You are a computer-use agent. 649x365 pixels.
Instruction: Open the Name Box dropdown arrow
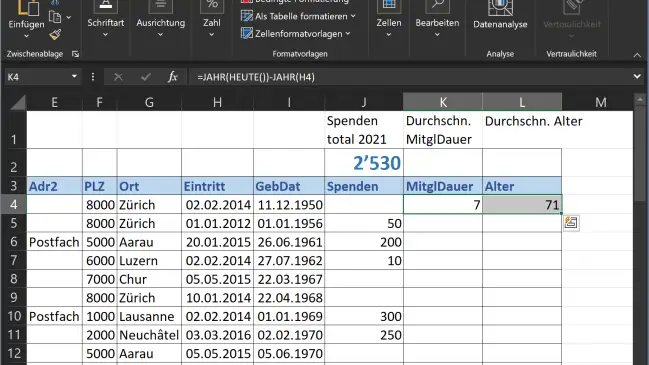74,77
